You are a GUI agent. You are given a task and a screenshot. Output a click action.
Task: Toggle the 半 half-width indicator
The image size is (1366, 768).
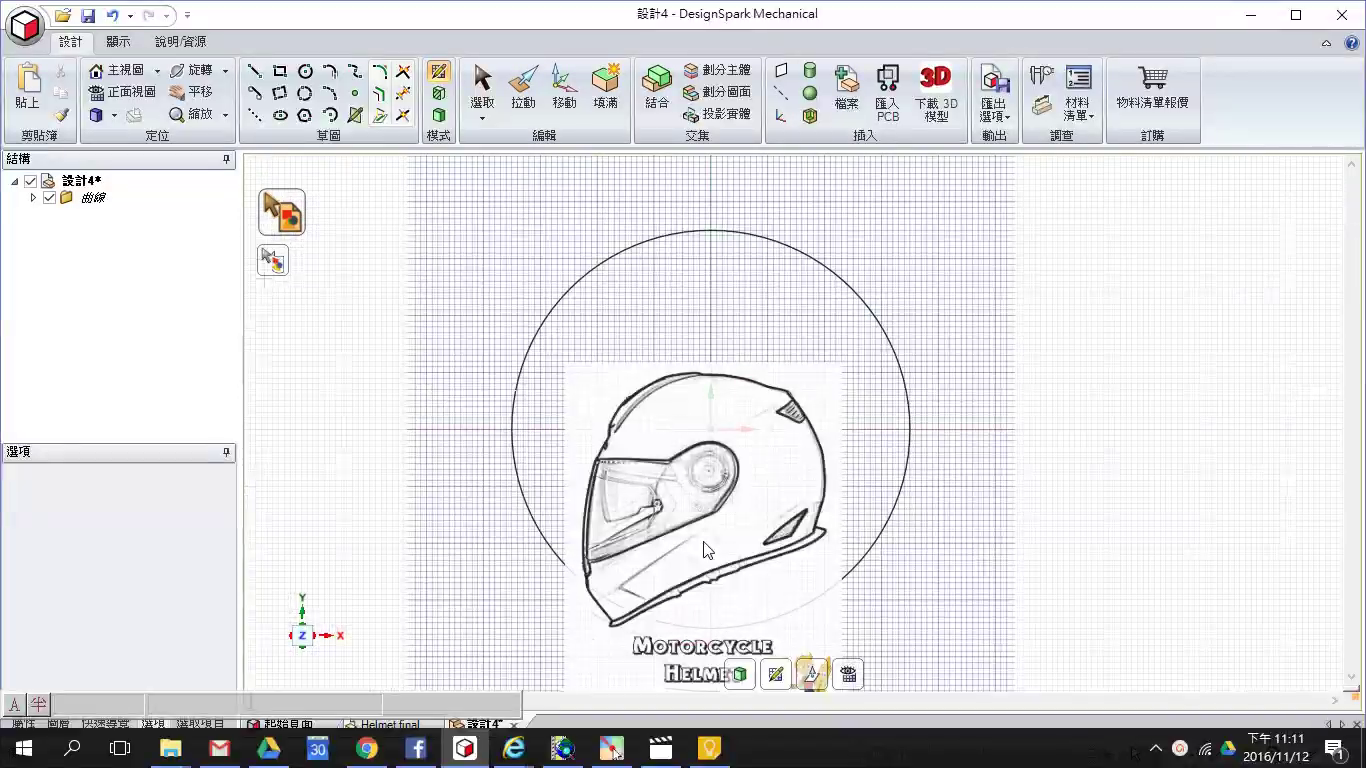tap(38, 705)
